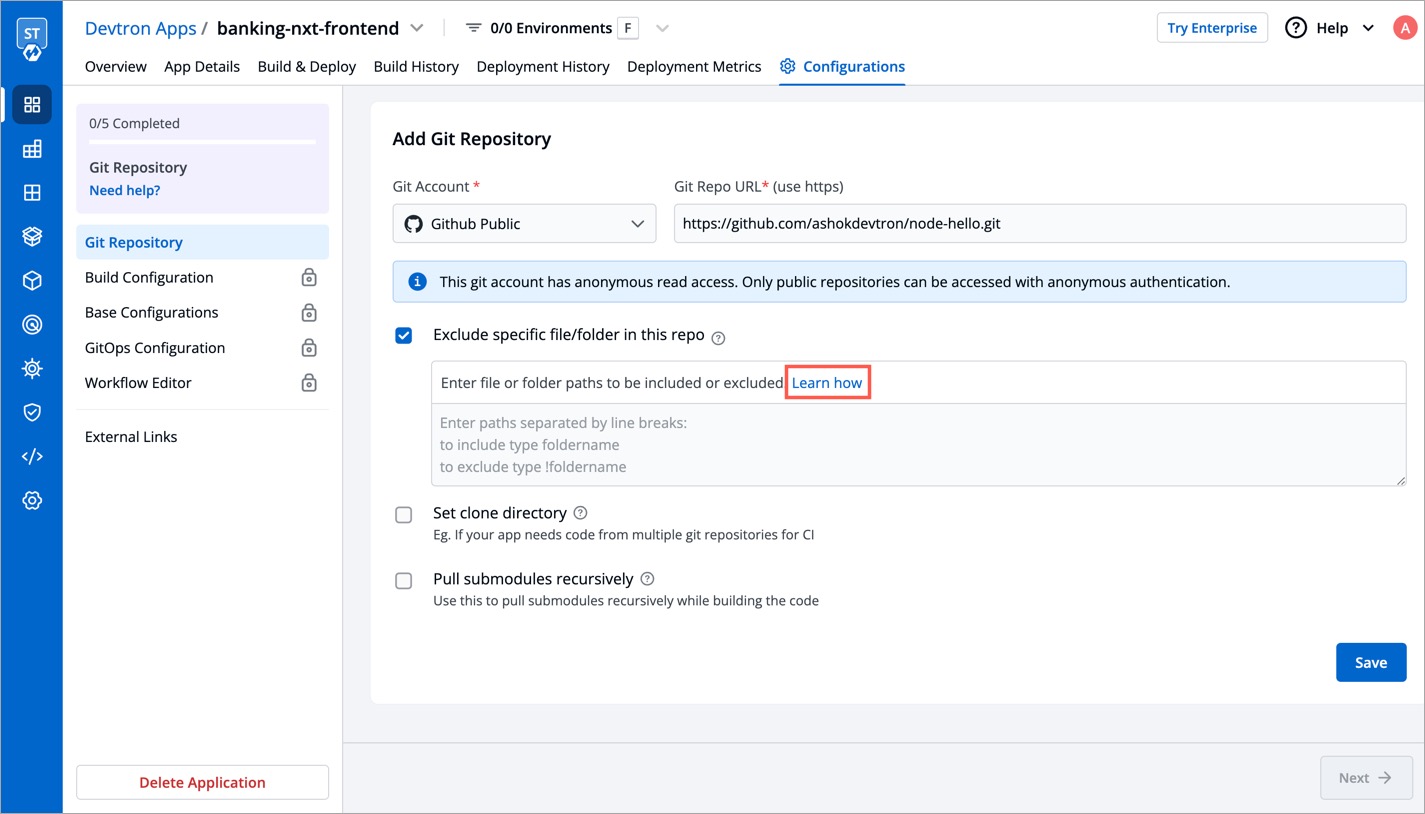Open the Deployment Metrics tab
1425x814 pixels.
[x=694, y=67]
